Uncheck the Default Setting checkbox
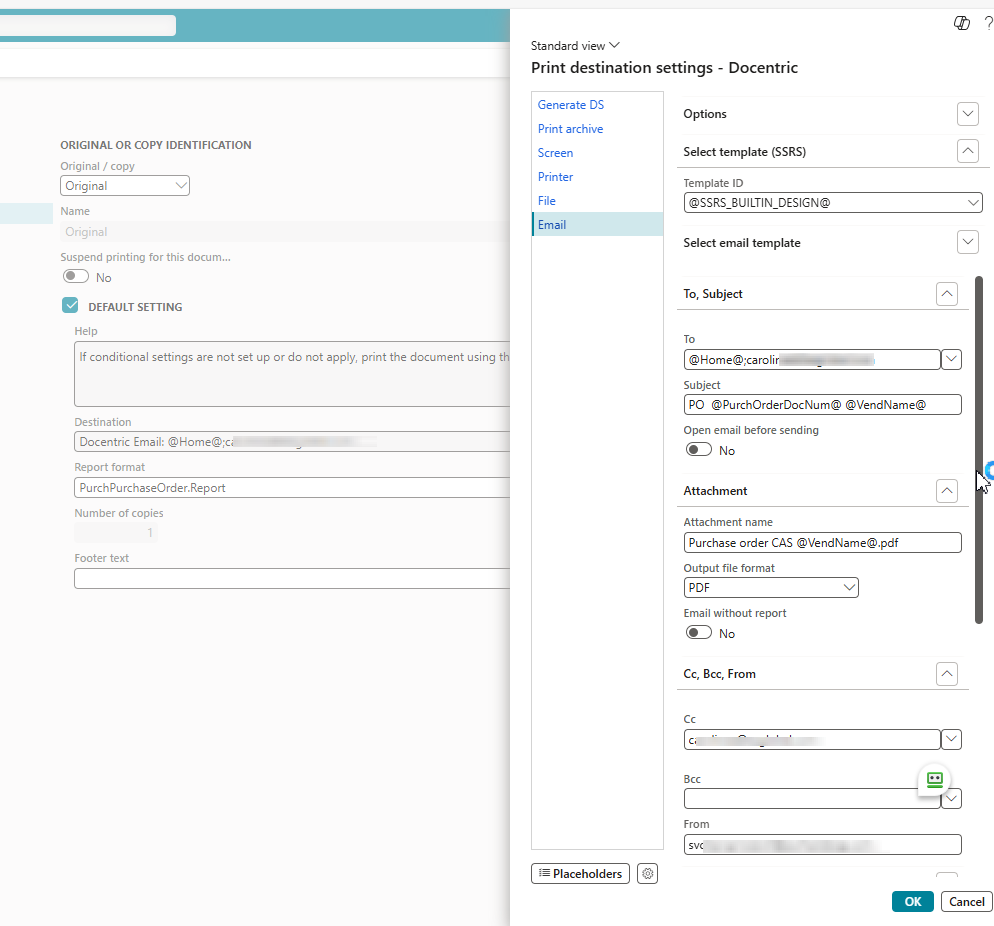This screenshot has width=994, height=926. tap(70, 306)
